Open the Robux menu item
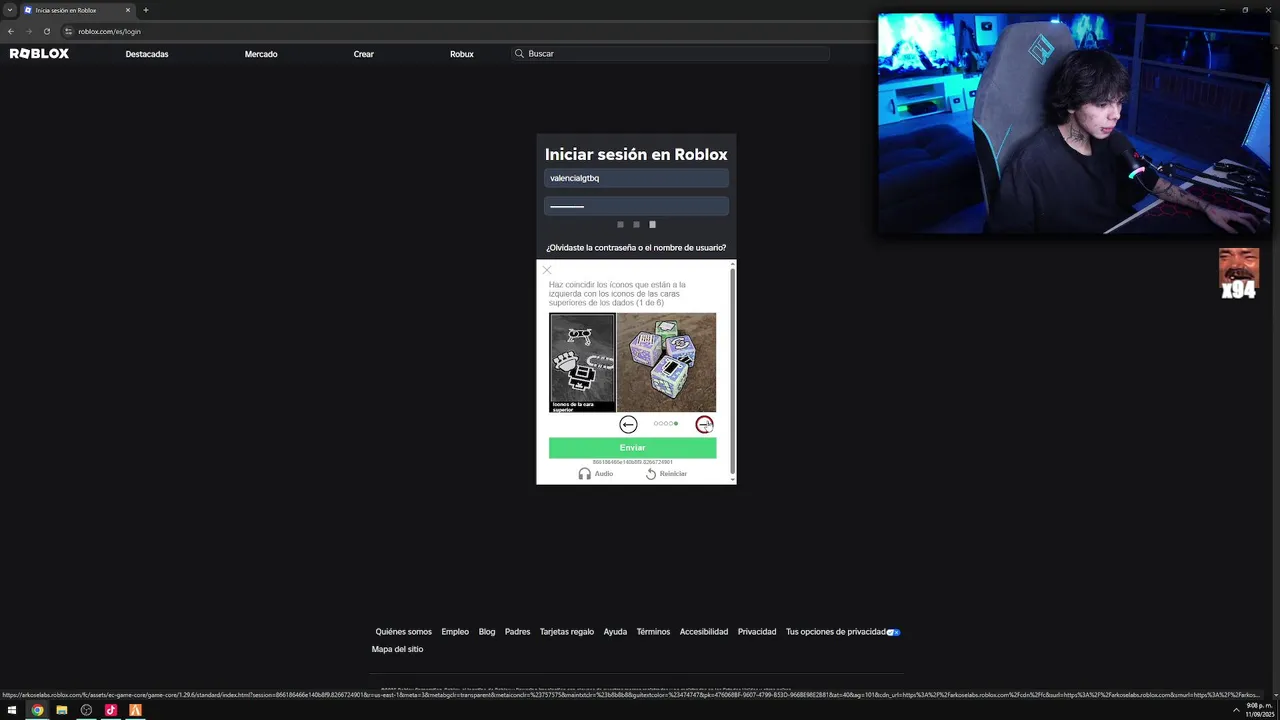Screen dimensions: 1280x720 click(x=462, y=54)
